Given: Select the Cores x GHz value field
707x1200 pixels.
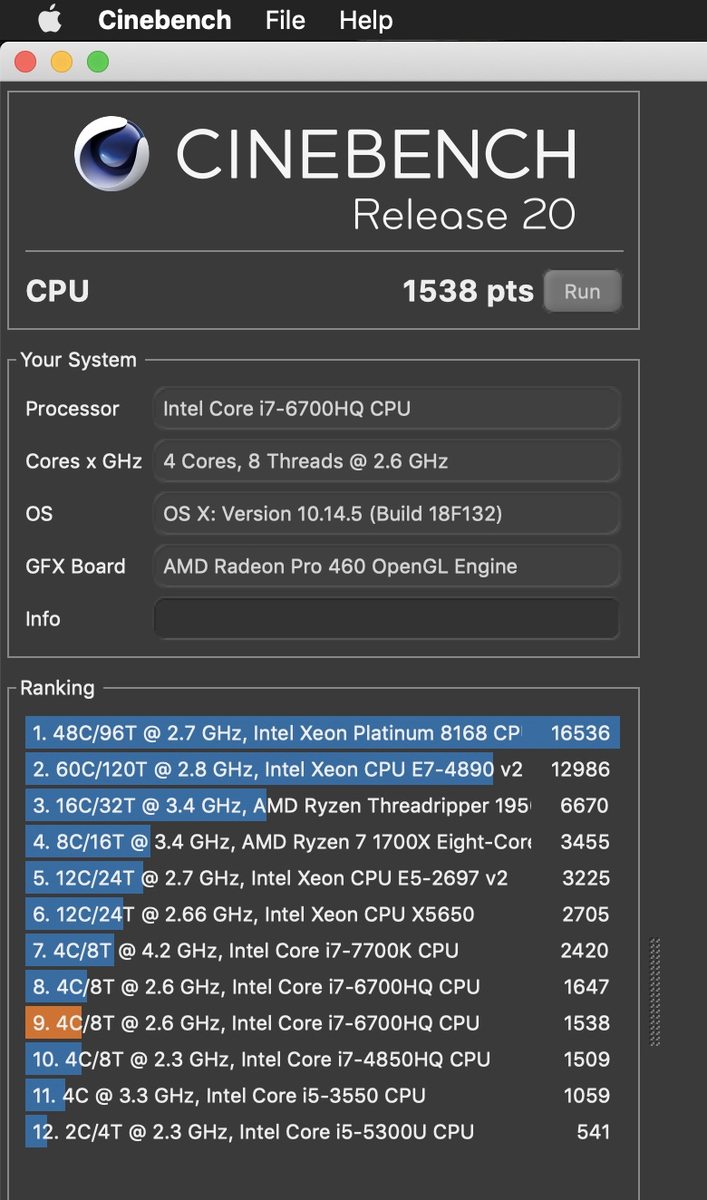Looking at the screenshot, I should coord(386,461).
